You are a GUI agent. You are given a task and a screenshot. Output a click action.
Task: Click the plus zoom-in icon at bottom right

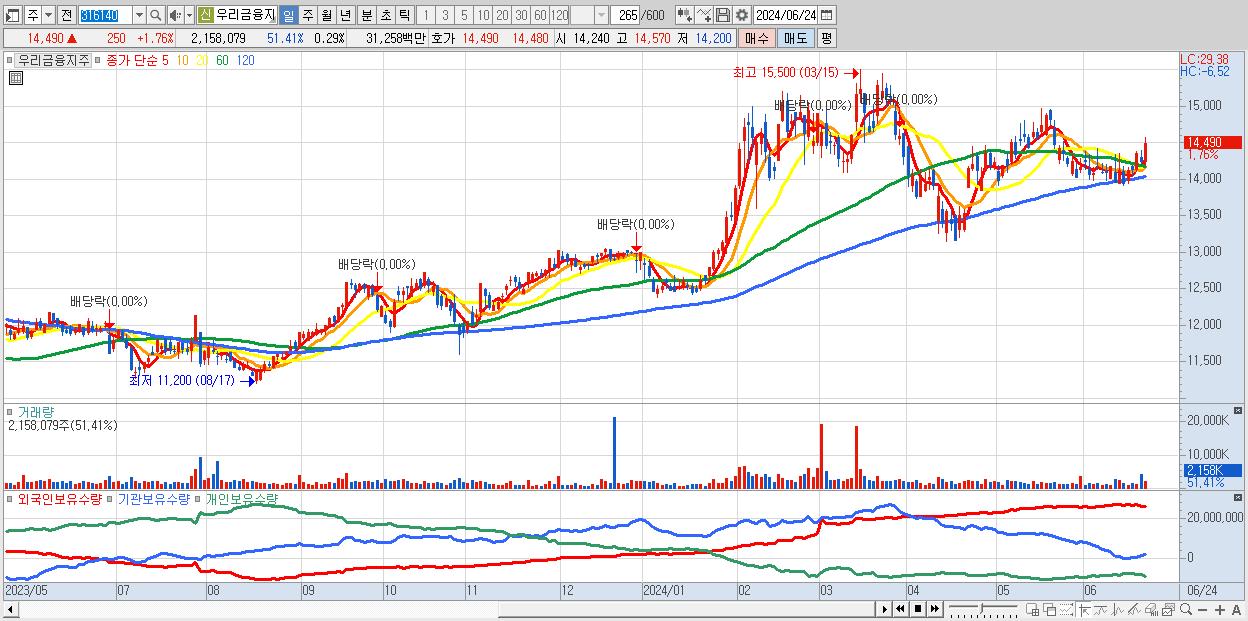pyautogui.click(x=1220, y=609)
